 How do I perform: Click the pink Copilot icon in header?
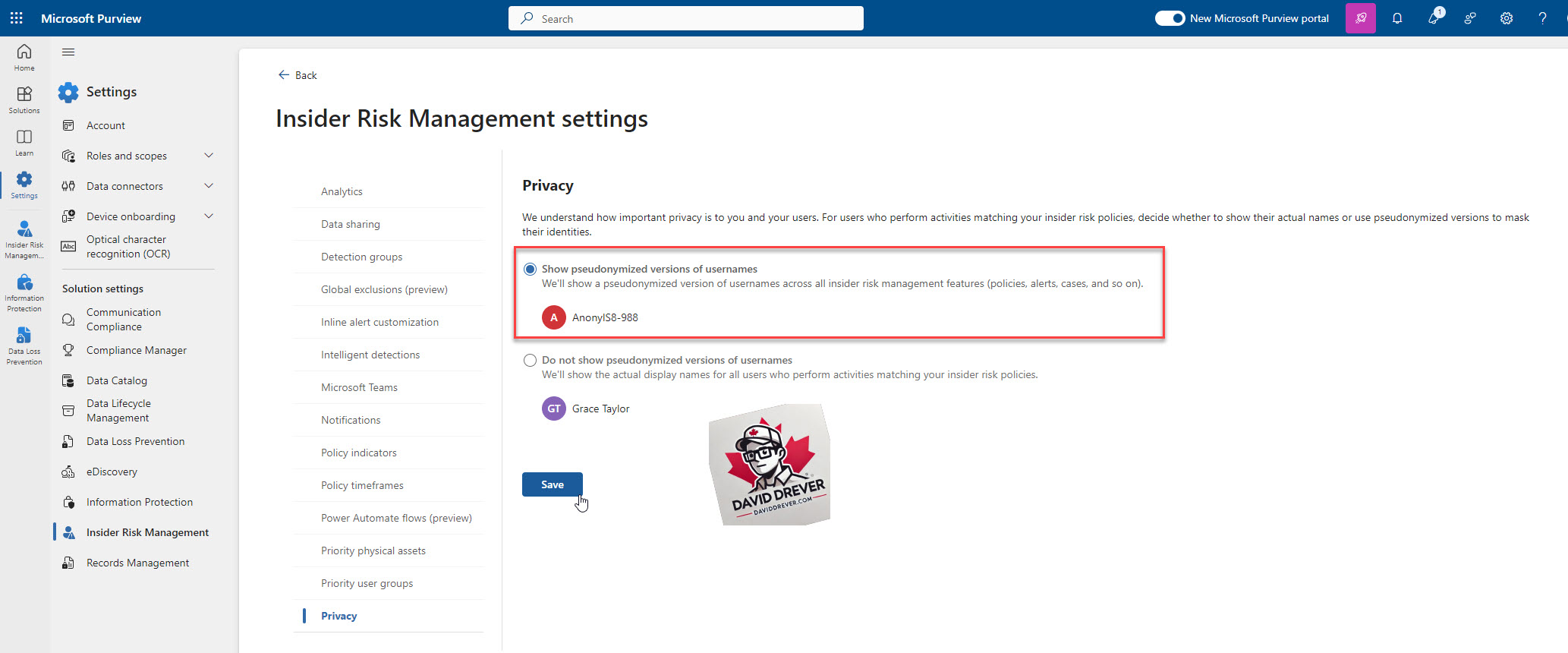pos(1361,18)
